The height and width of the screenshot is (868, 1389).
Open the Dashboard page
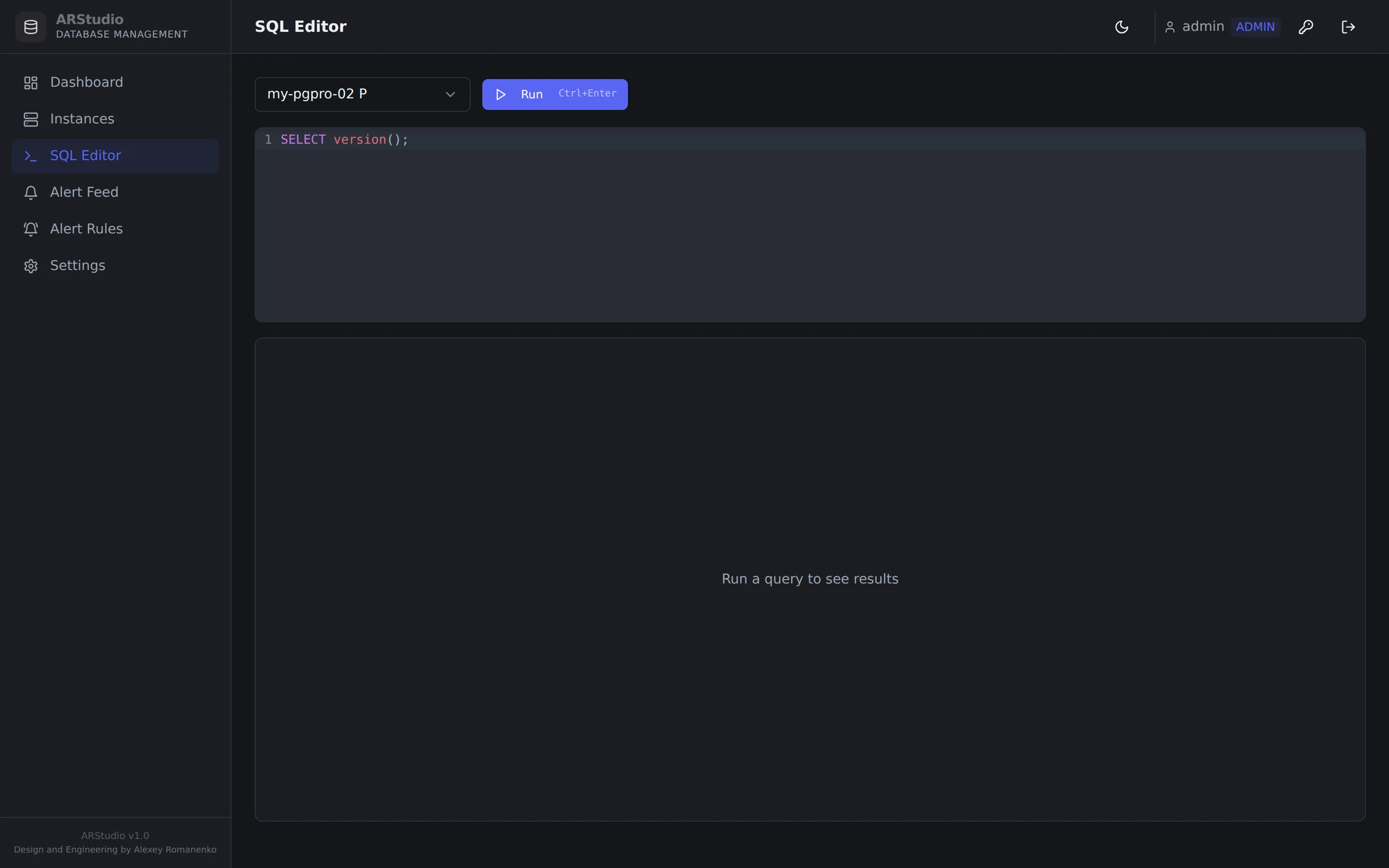click(x=115, y=83)
